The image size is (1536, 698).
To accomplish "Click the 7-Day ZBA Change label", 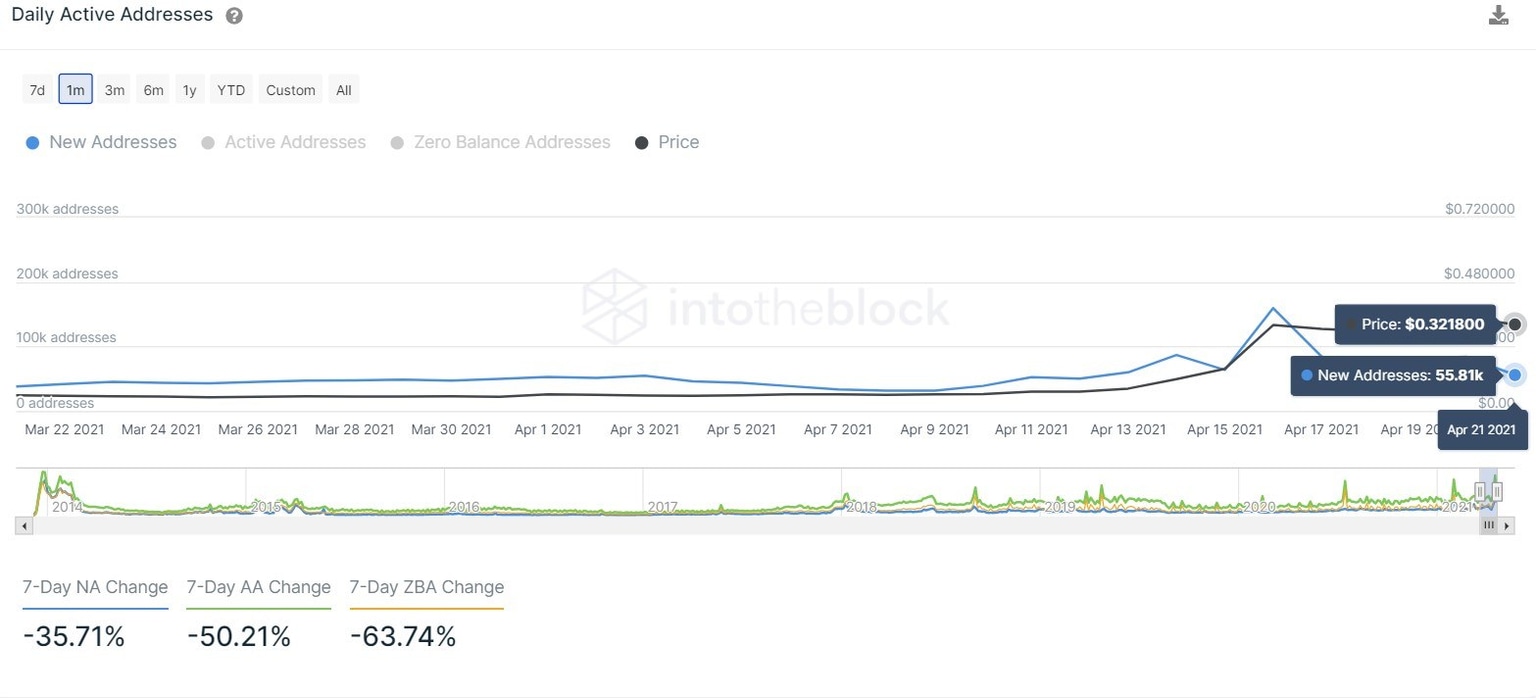I will (426, 587).
